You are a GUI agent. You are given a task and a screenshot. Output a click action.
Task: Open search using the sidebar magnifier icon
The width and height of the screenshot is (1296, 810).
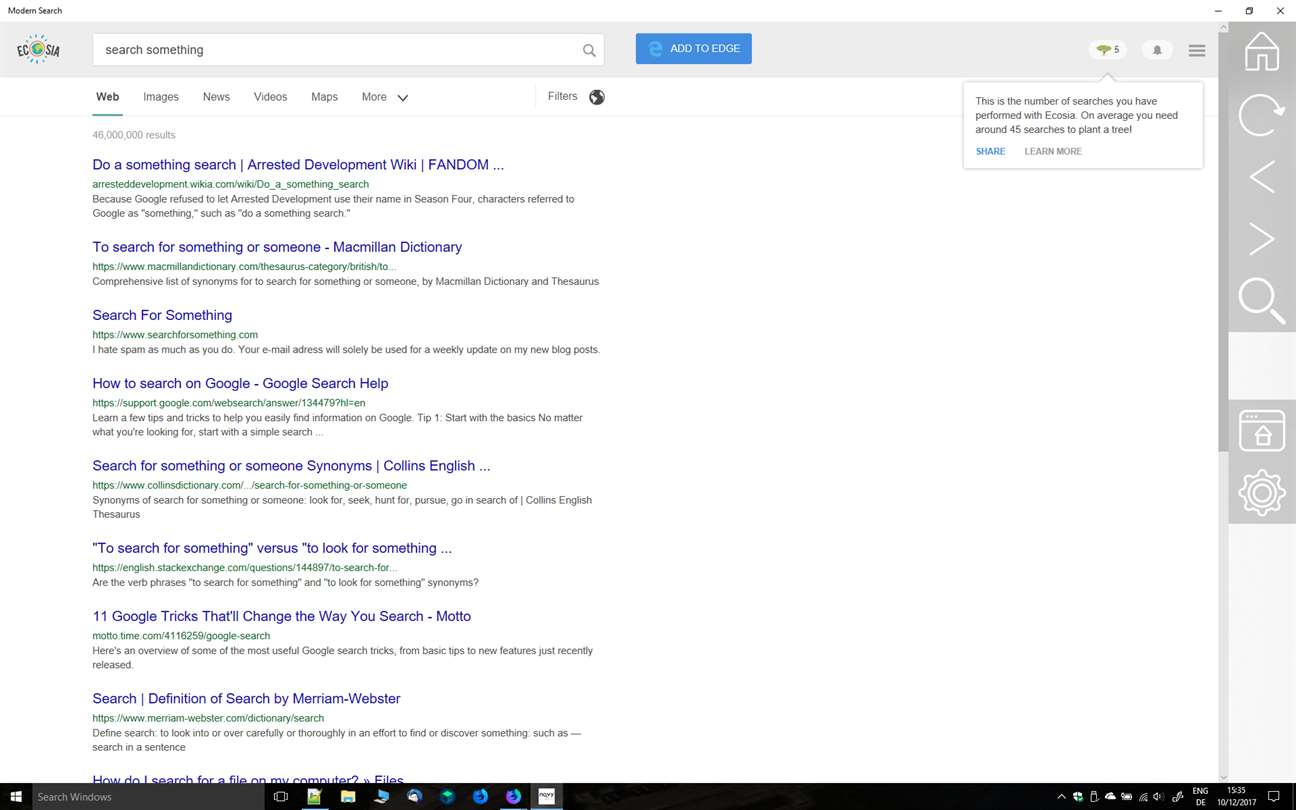point(1262,301)
